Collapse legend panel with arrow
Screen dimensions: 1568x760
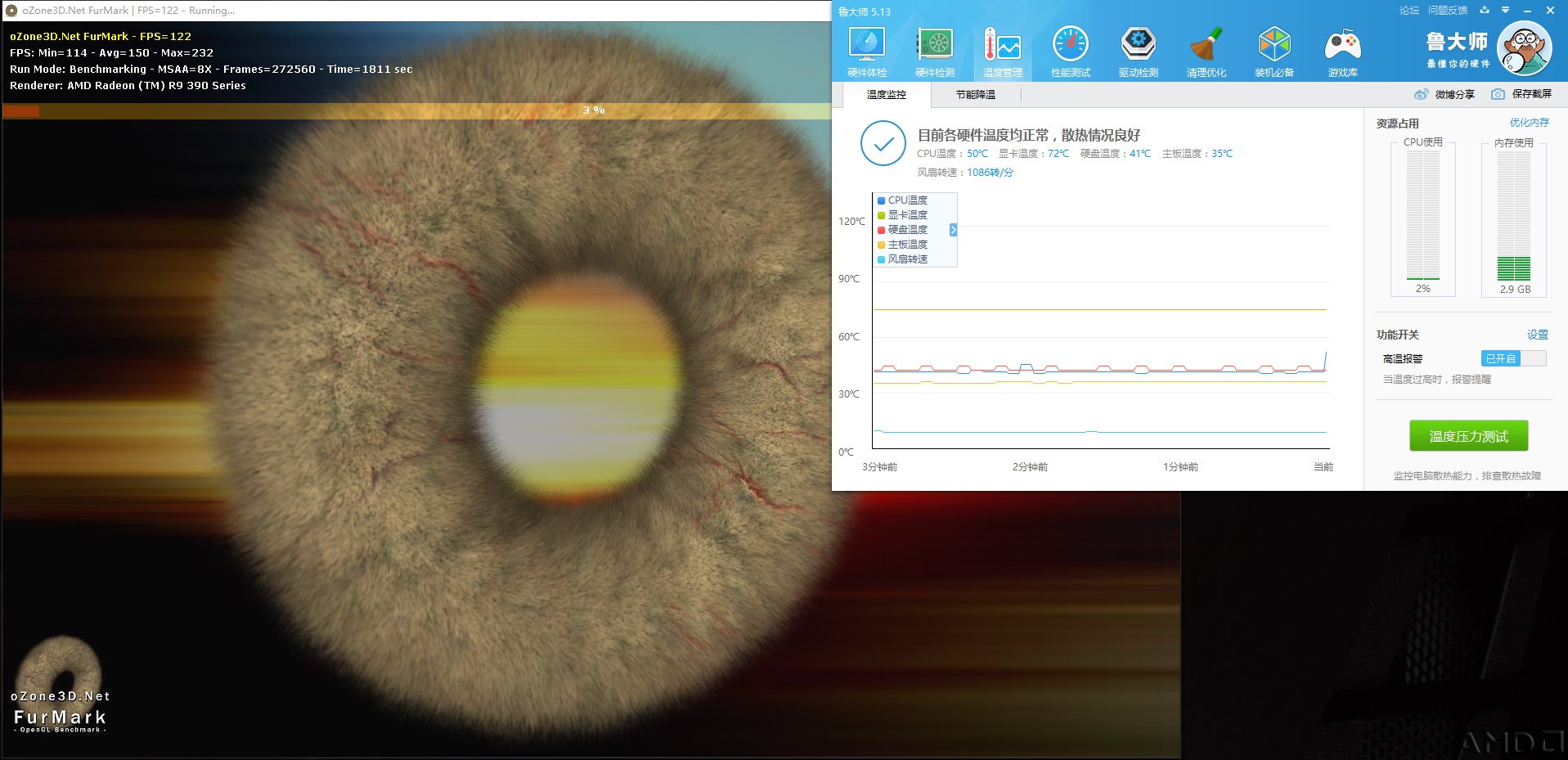click(953, 230)
